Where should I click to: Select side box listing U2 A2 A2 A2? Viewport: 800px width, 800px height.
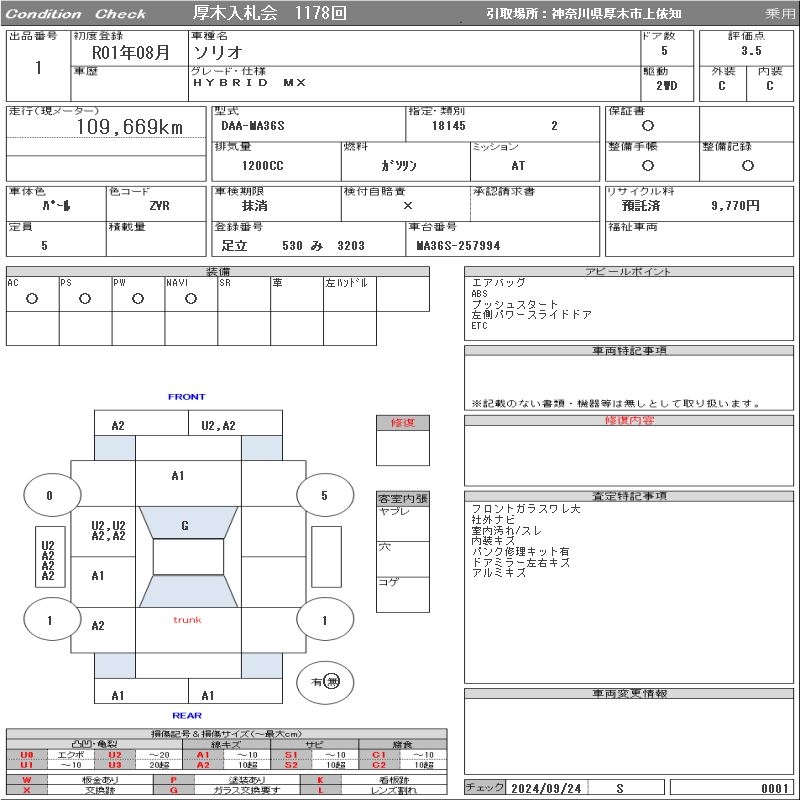click(50, 557)
